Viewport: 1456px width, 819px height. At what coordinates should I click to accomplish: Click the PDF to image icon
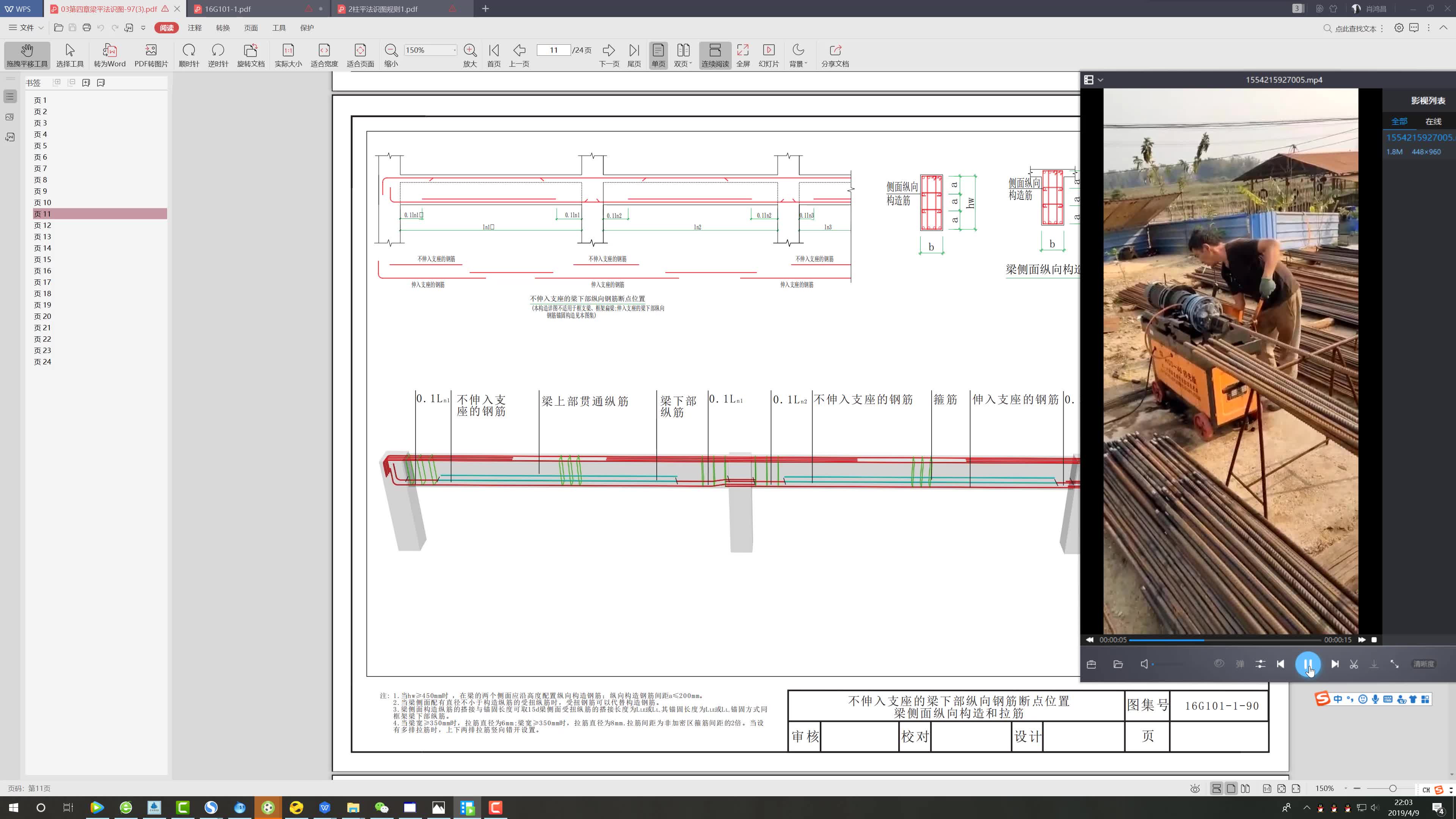coord(151,55)
